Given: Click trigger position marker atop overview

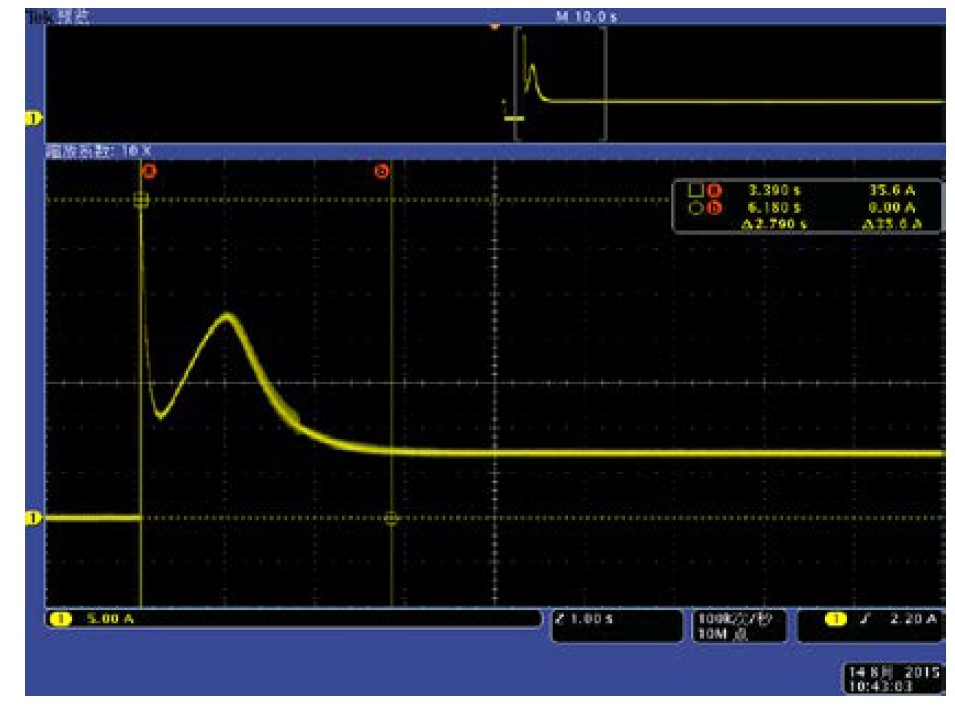Looking at the screenshot, I should (x=493, y=26).
